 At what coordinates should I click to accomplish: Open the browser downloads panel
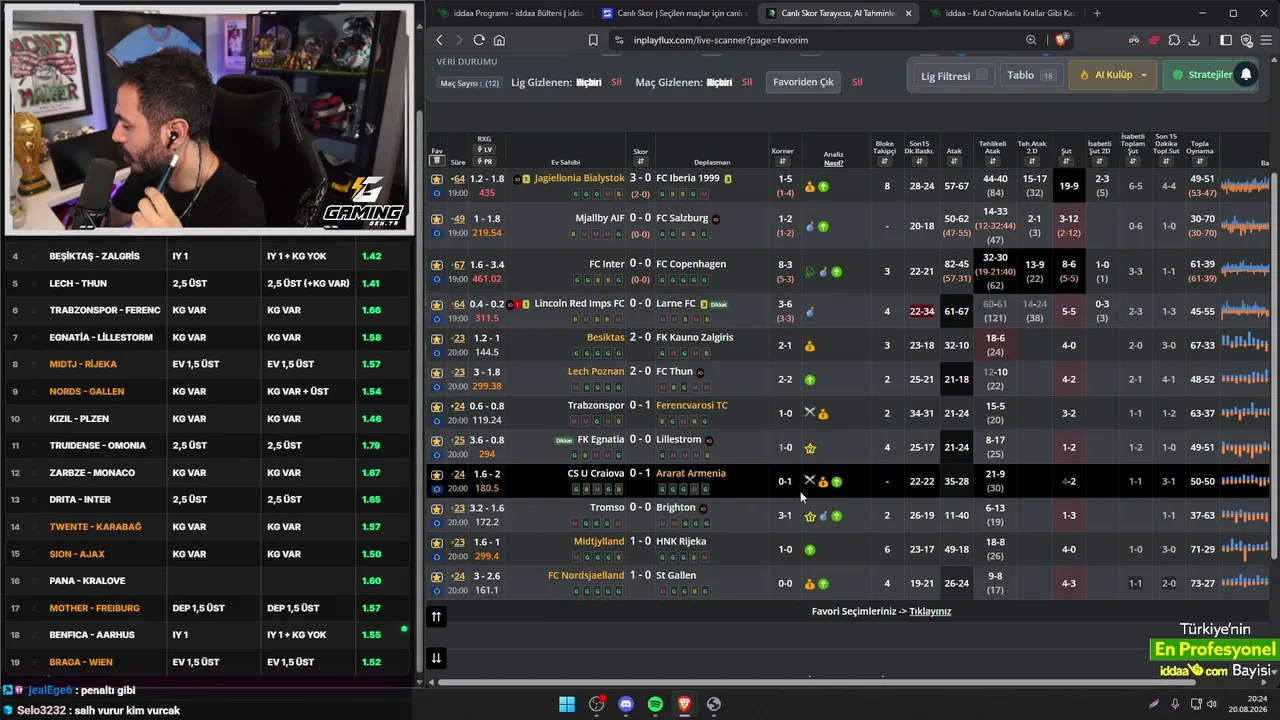(x=1194, y=40)
